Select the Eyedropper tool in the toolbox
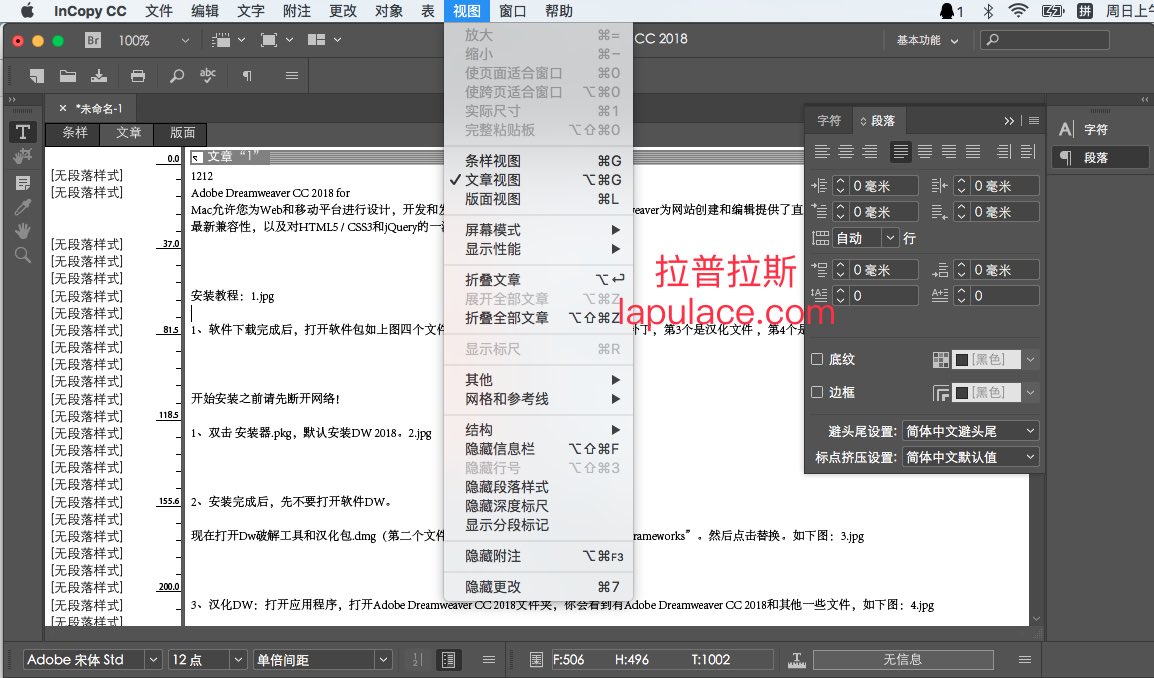The height and width of the screenshot is (678, 1154). click(x=23, y=207)
